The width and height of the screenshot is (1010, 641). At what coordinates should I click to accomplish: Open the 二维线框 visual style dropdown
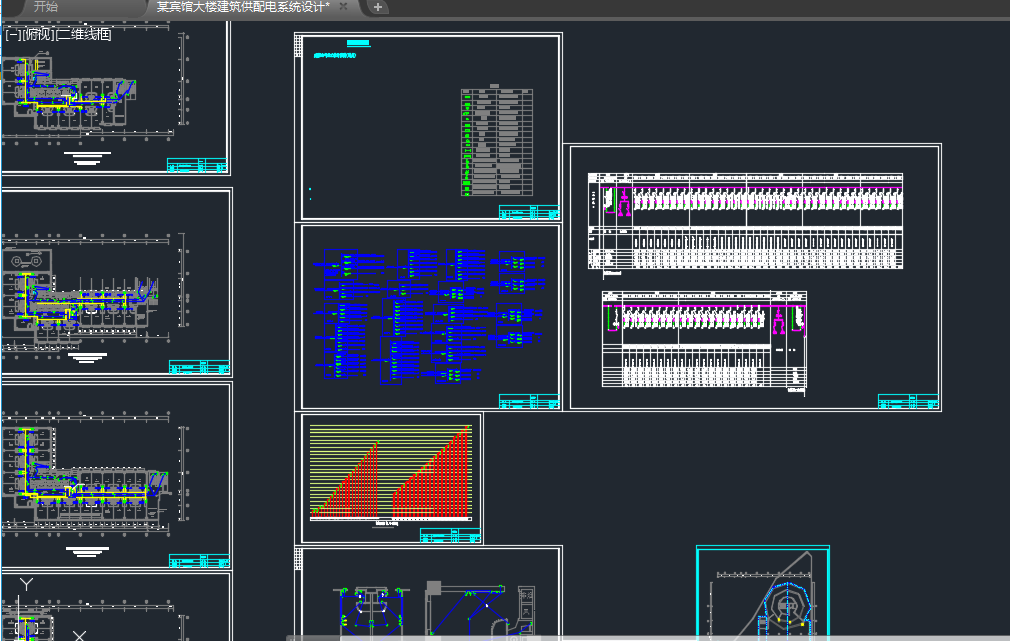tap(85, 34)
